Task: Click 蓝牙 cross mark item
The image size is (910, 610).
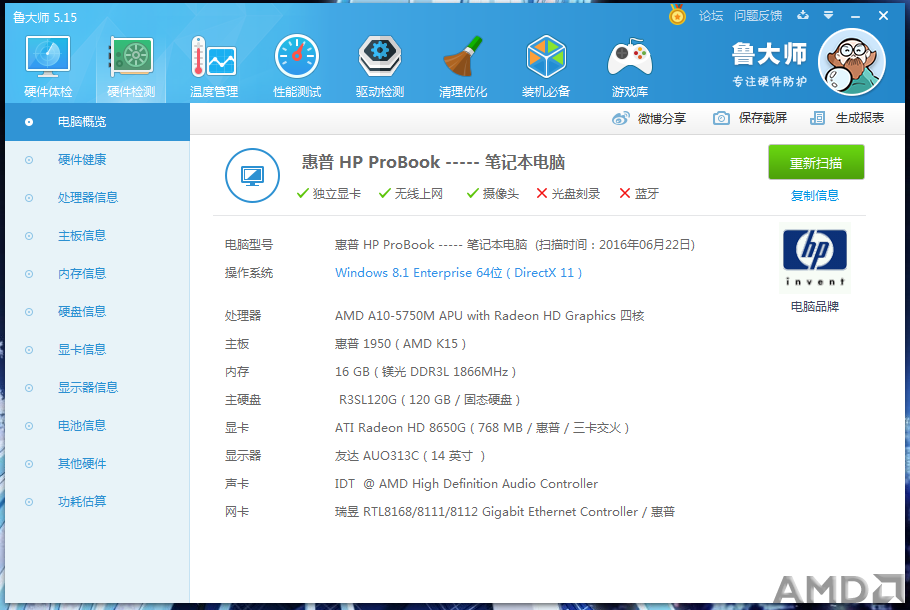Action: coord(639,194)
